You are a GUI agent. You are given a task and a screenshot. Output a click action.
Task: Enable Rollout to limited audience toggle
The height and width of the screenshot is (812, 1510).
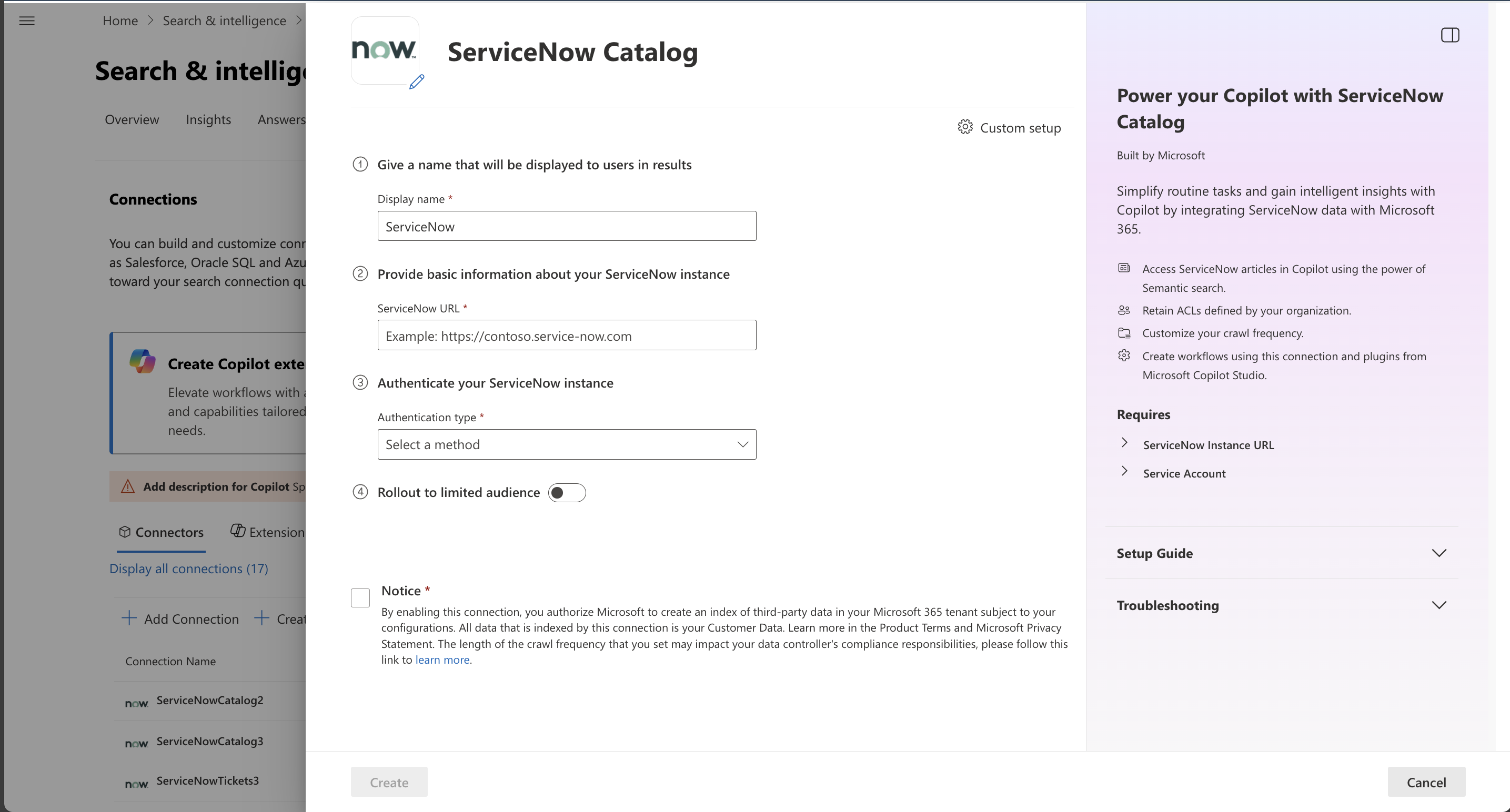pyautogui.click(x=566, y=493)
